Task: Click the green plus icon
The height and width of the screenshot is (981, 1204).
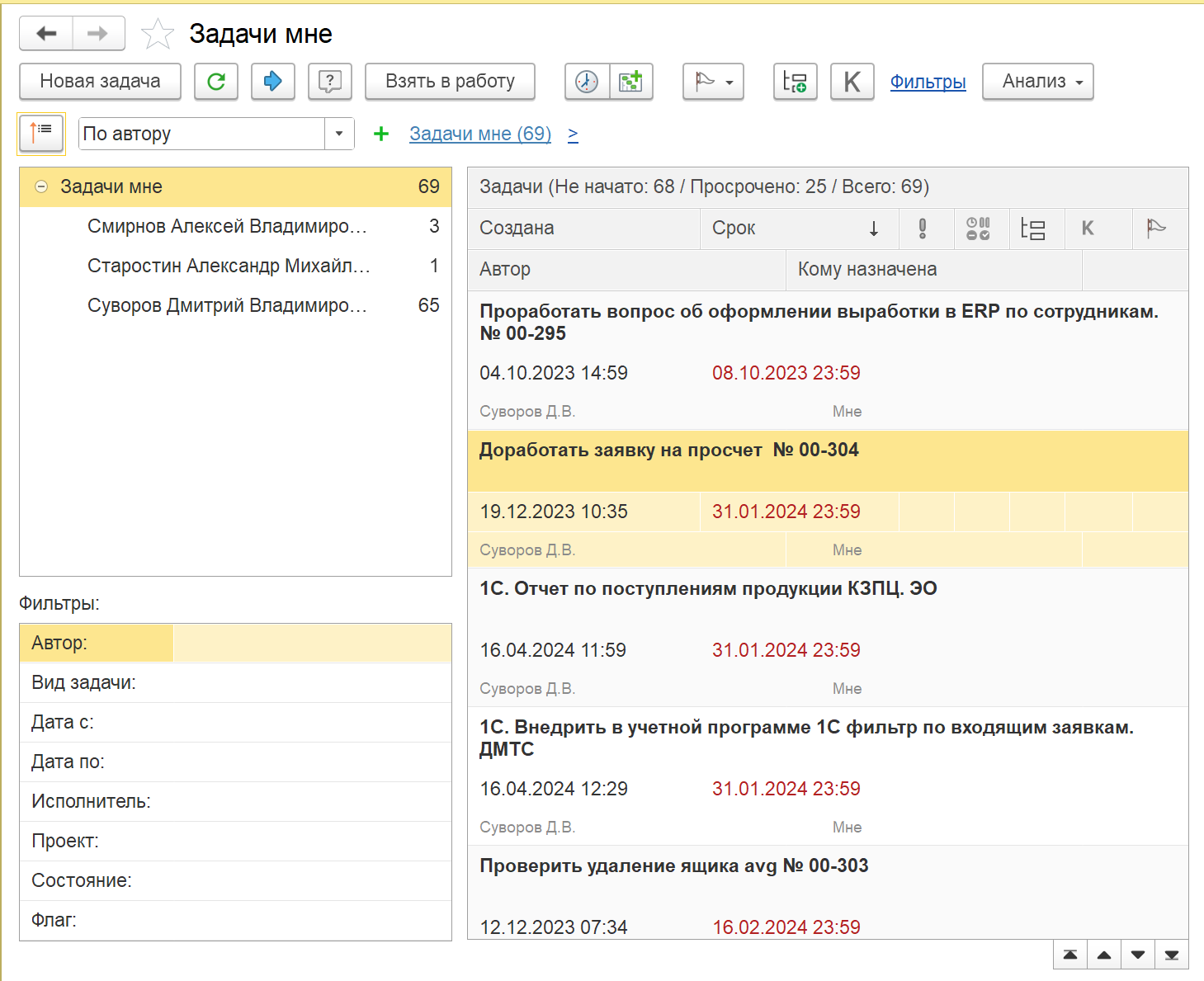Action: (381, 134)
